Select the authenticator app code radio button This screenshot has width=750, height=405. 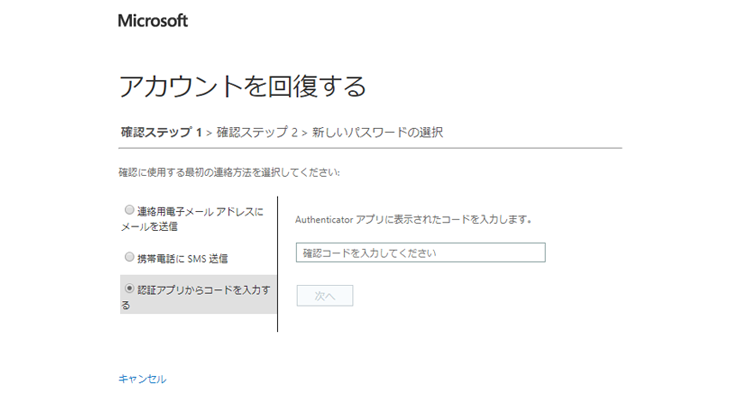tap(128, 289)
